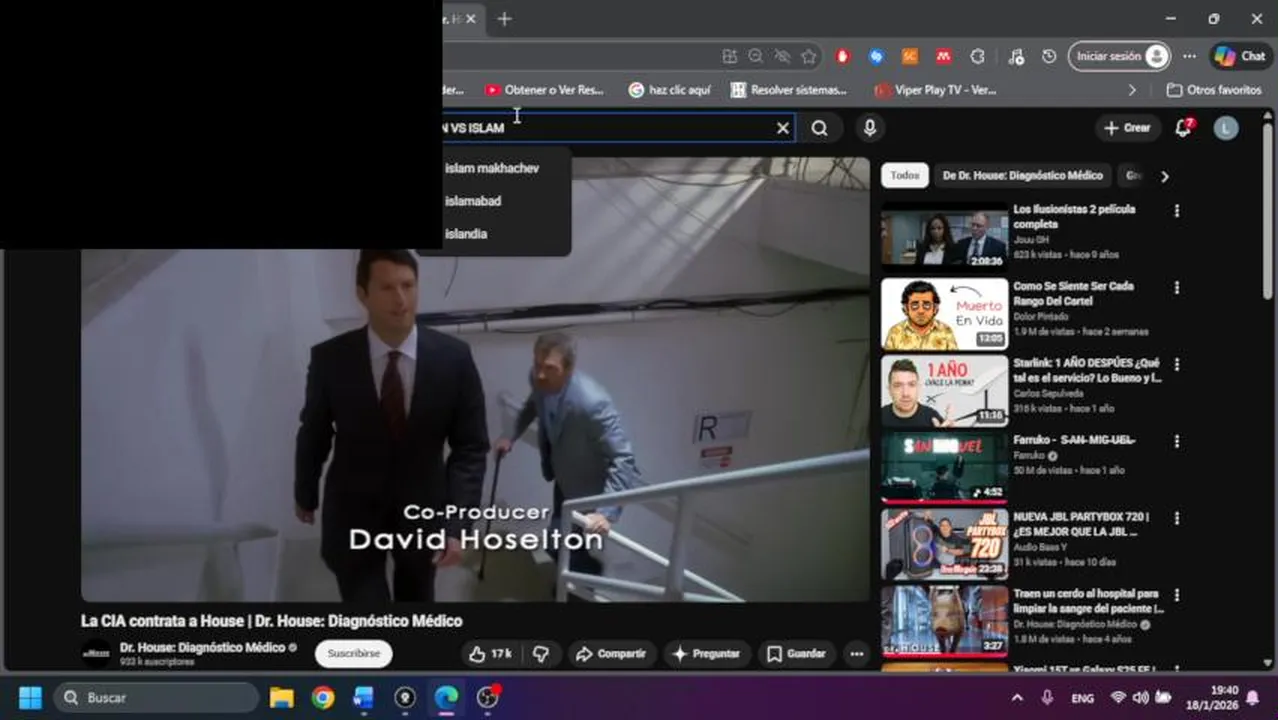Close the current browser tab
The image size is (1278, 720).
pos(471,19)
